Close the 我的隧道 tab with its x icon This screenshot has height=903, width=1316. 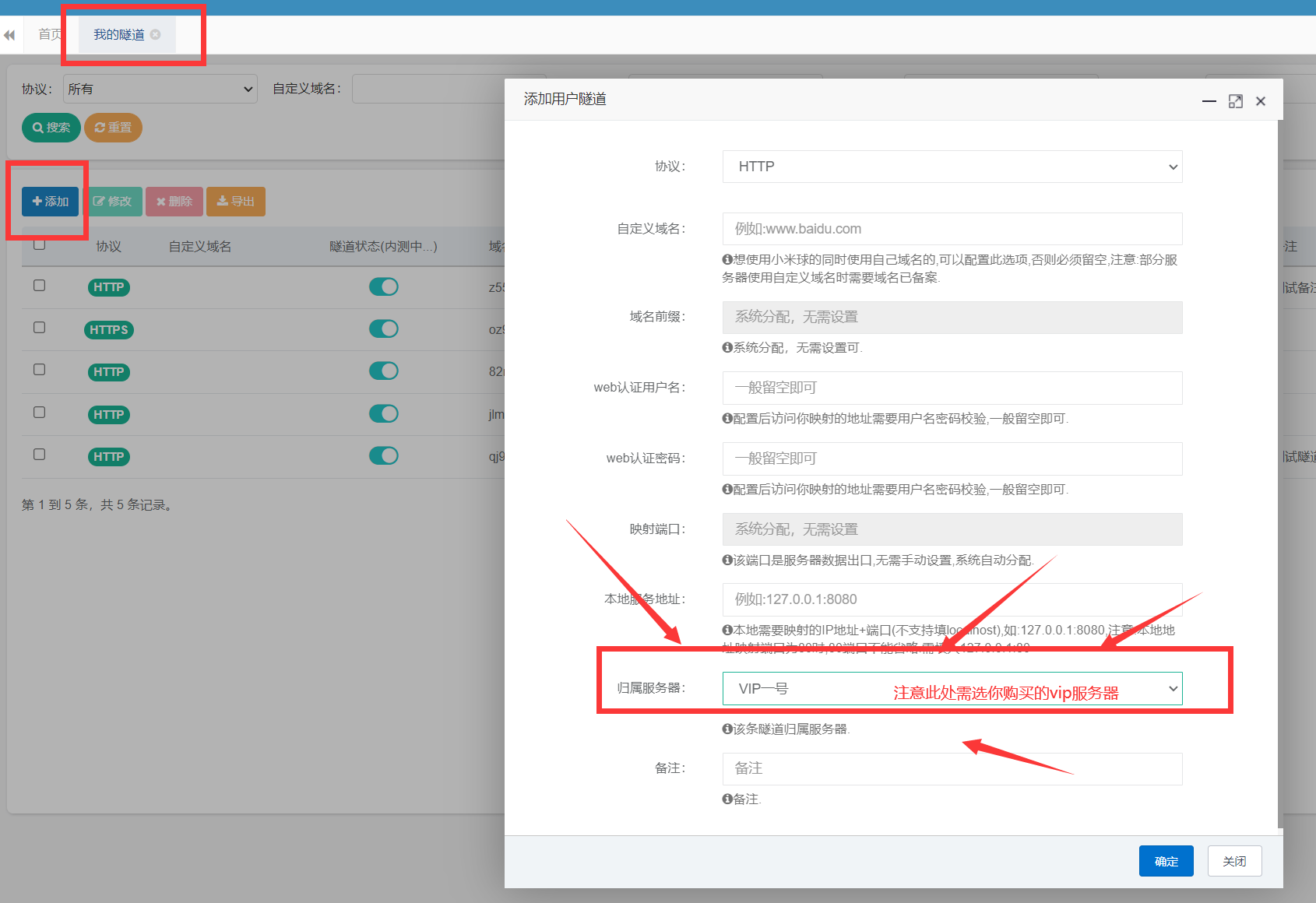156,34
